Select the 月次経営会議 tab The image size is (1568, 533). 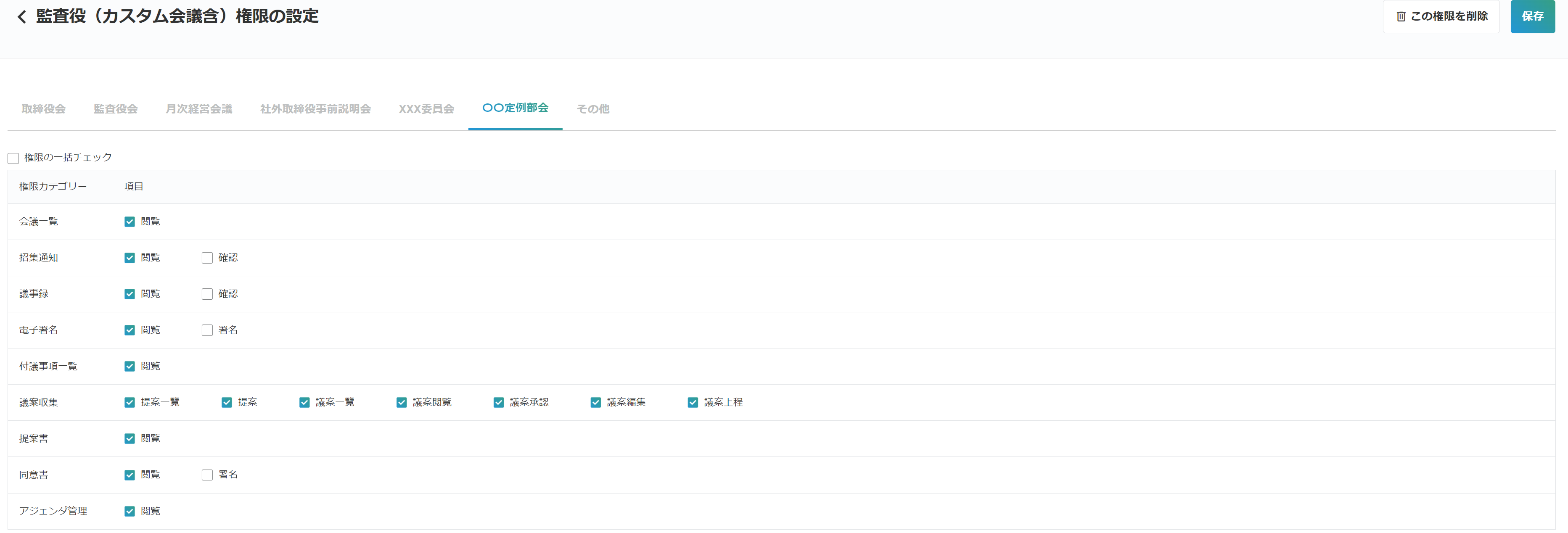pyautogui.click(x=198, y=109)
